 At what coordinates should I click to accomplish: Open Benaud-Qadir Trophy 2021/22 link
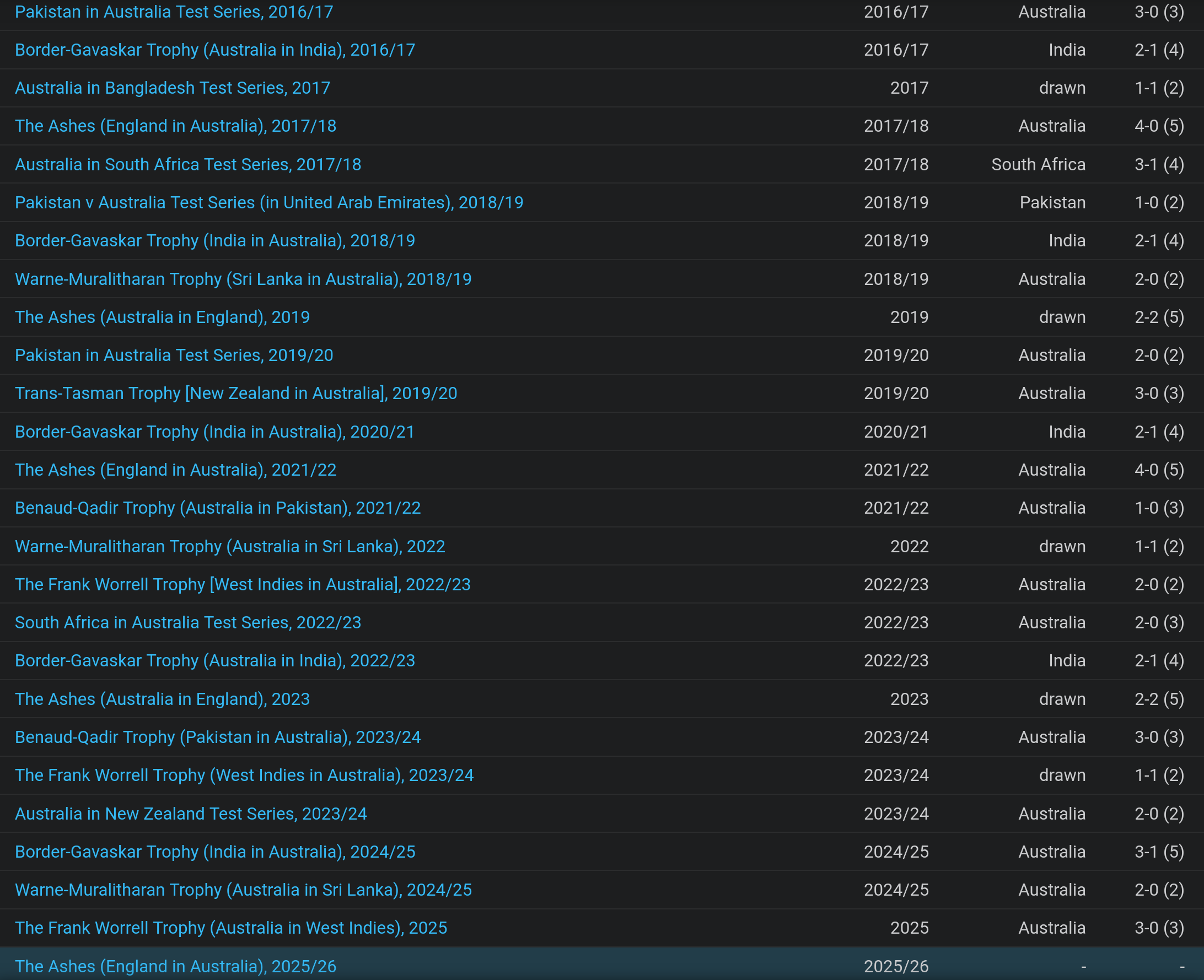pos(217,508)
